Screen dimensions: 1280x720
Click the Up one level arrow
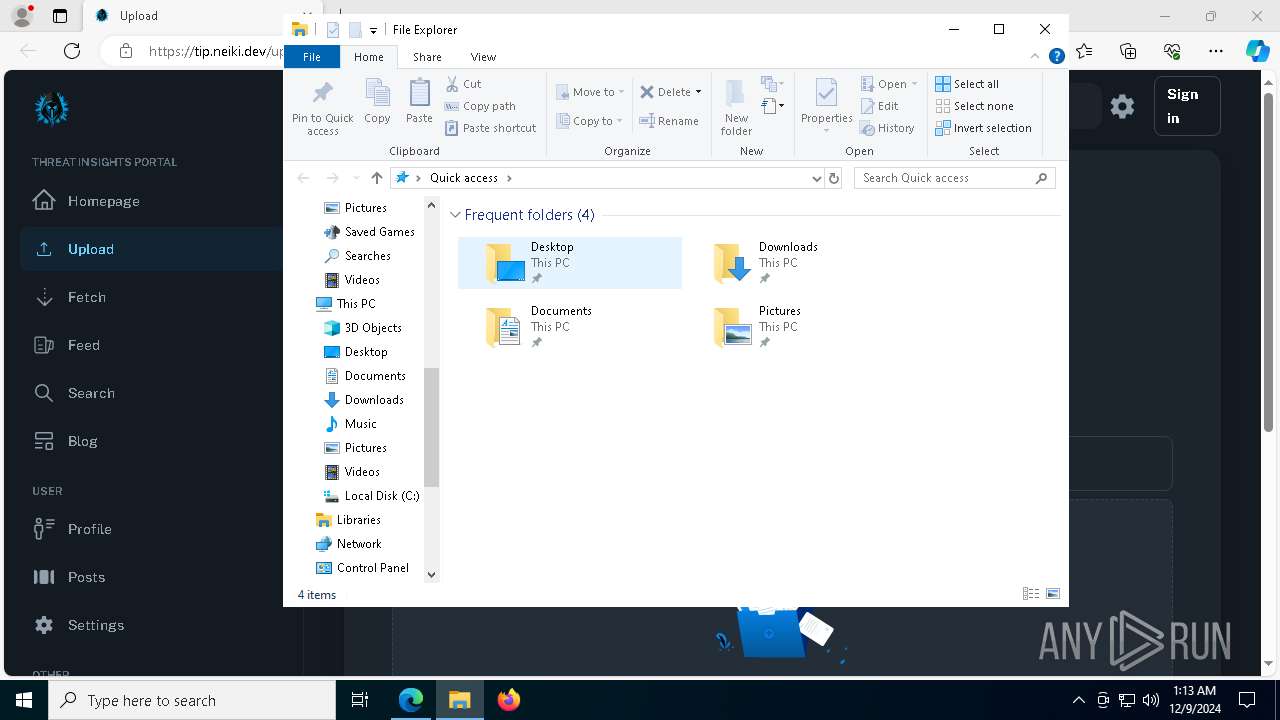tap(376, 178)
